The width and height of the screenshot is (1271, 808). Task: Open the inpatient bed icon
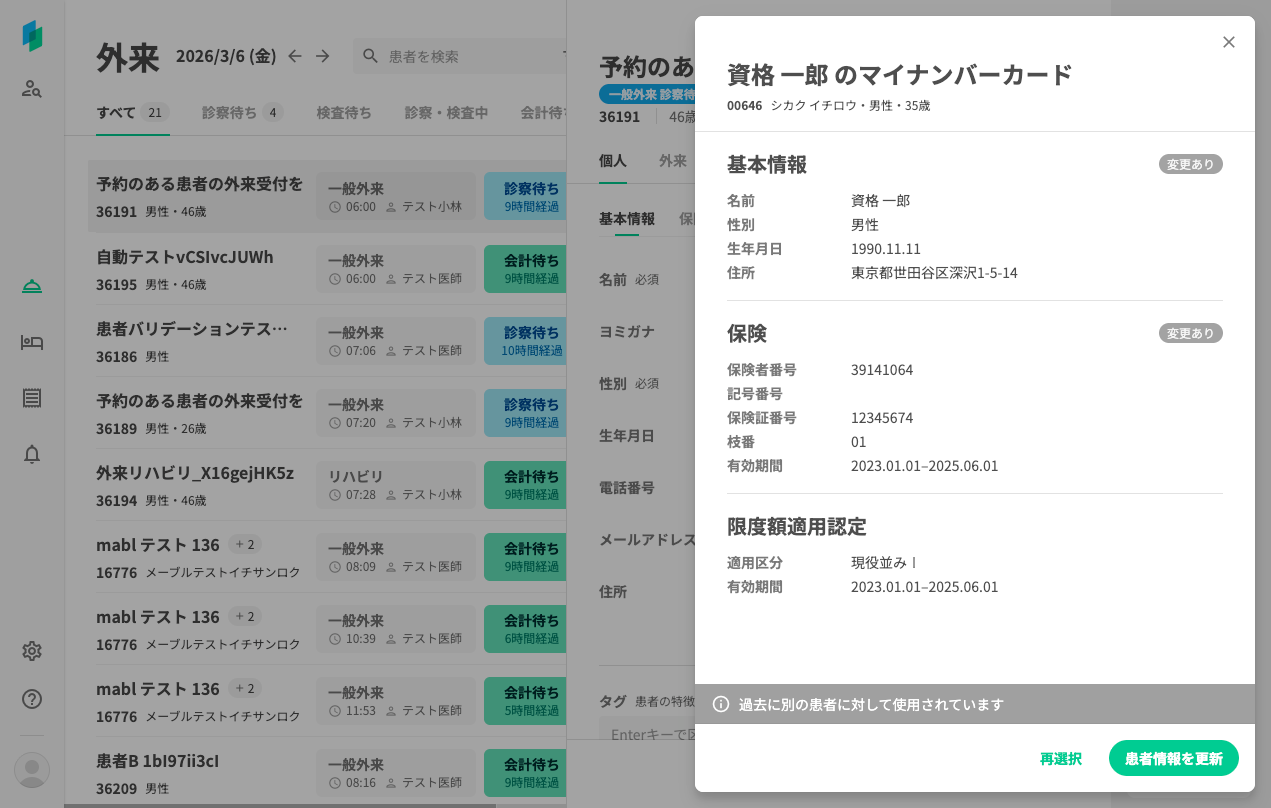pyautogui.click(x=32, y=342)
